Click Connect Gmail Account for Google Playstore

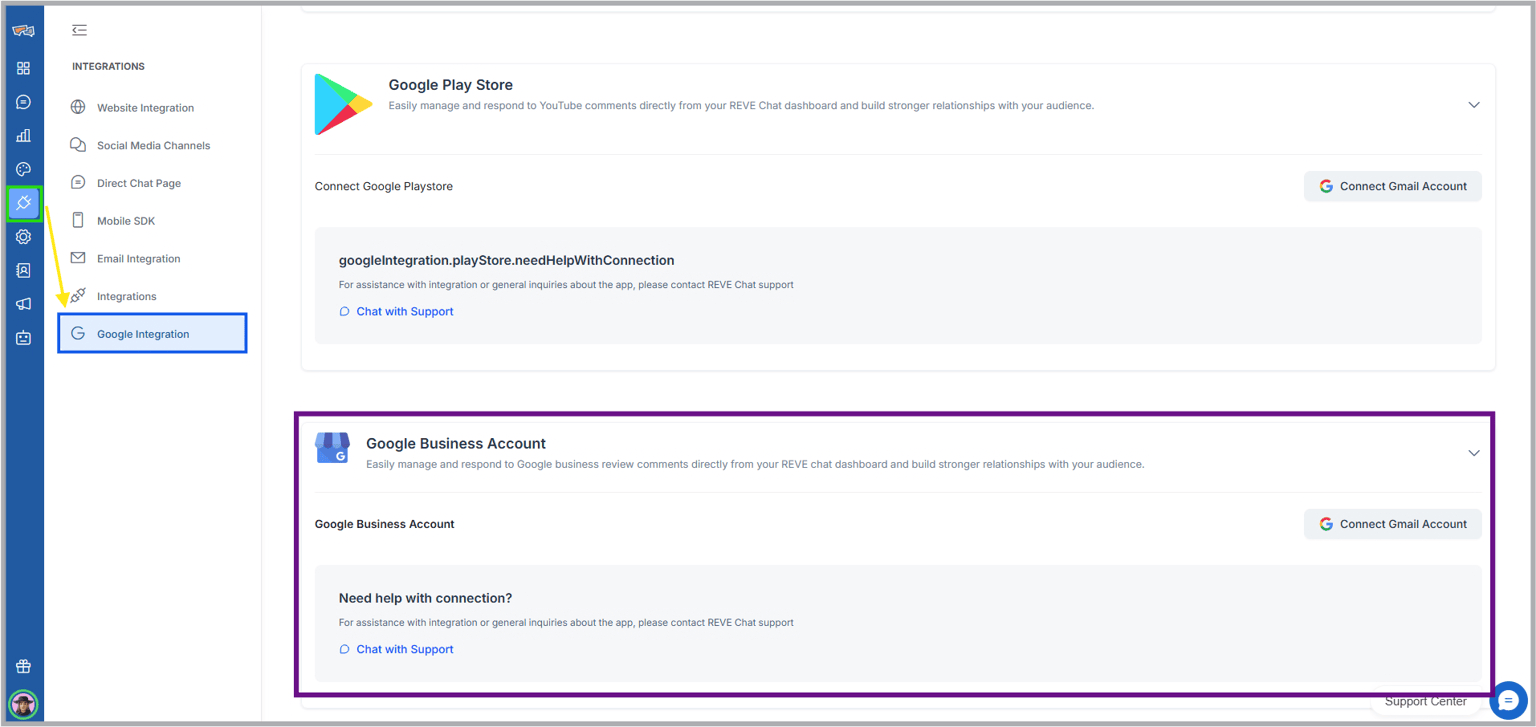[1392, 186]
